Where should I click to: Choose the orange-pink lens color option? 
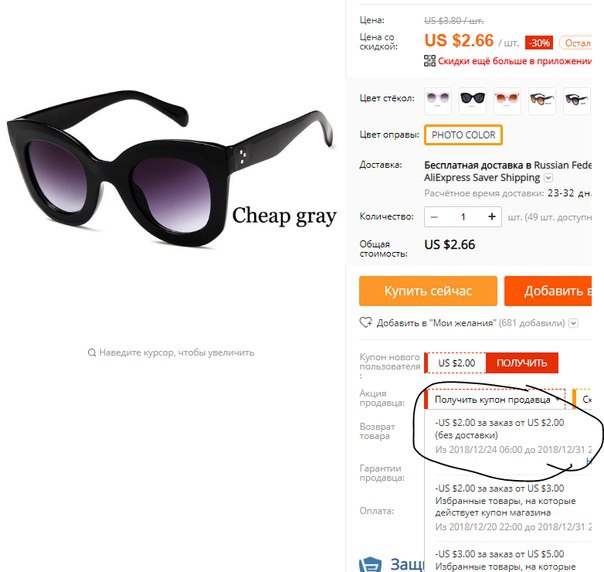[507, 101]
